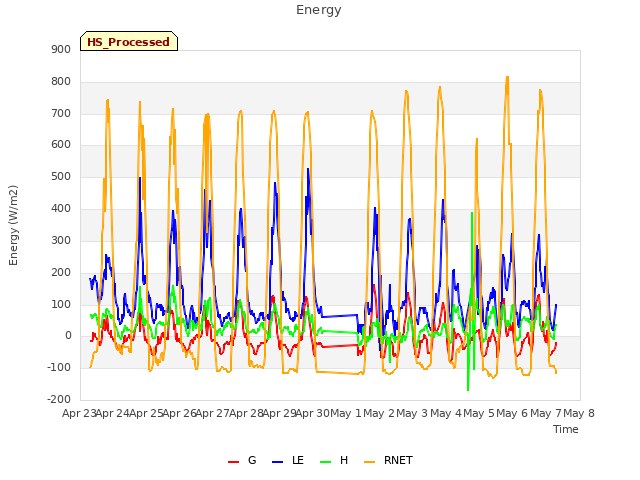Viewport: 640px width, 480px height.
Task: Click the Time x-axis label
Action: [566, 429]
